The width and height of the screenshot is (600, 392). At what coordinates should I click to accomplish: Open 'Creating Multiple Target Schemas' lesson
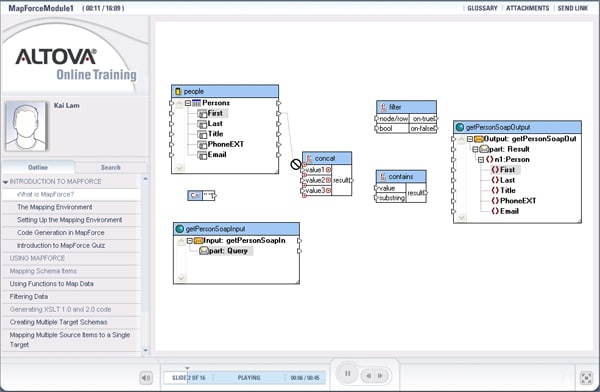pos(71,322)
